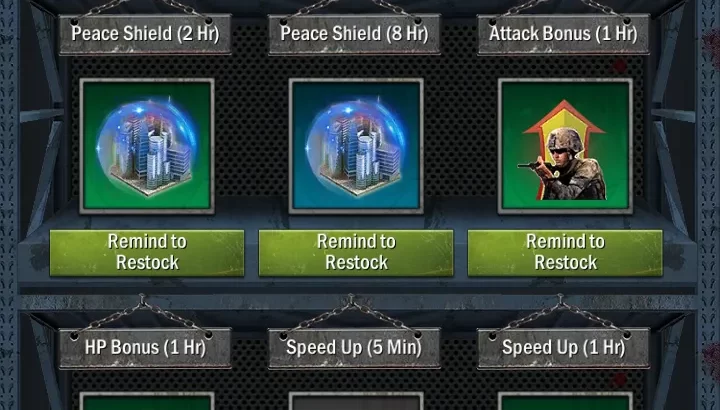720x410 pixels.
Task: Tap the Speed Up (5 Min) hanging sign
Action: (354, 348)
